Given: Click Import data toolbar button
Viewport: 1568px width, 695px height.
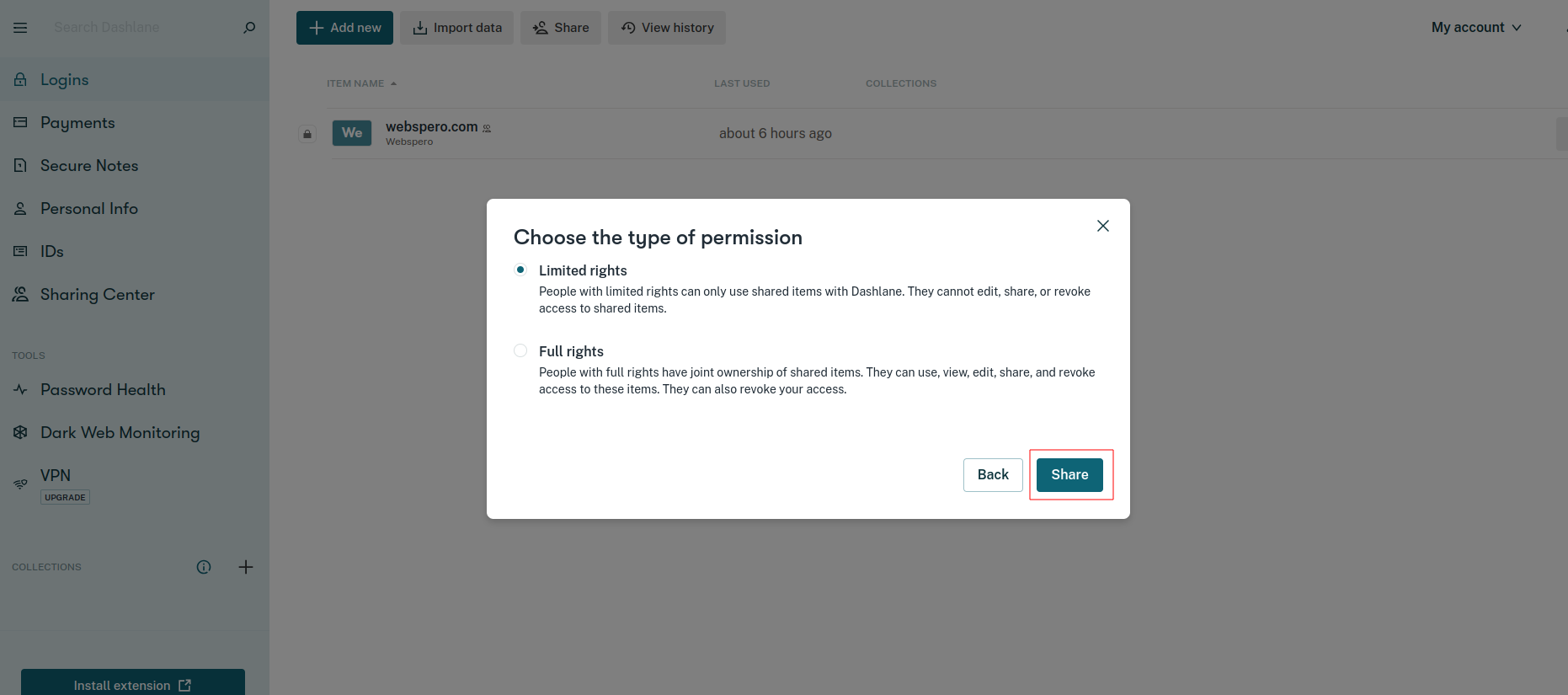Looking at the screenshot, I should 456,28.
